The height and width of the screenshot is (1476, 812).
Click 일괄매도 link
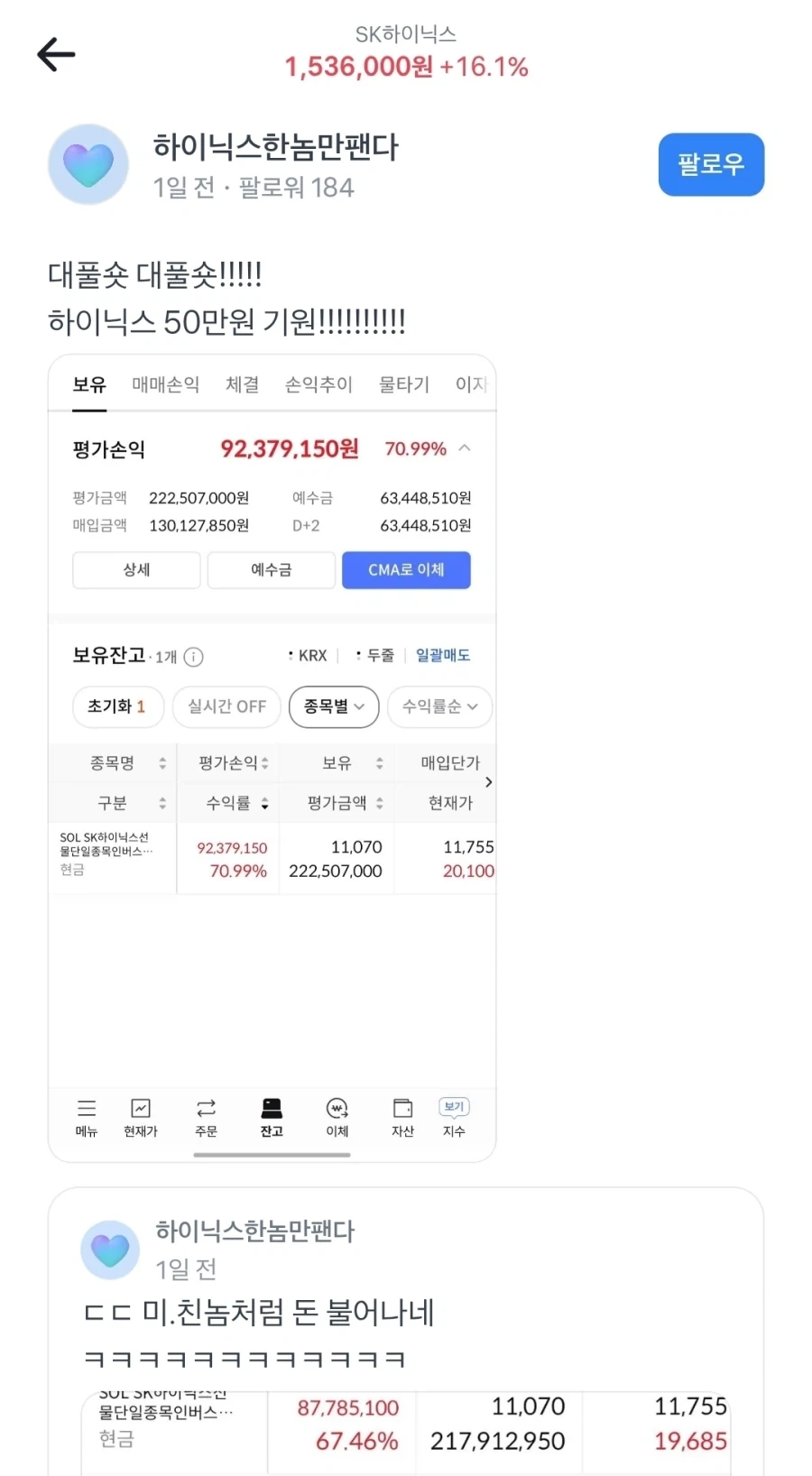pos(442,655)
